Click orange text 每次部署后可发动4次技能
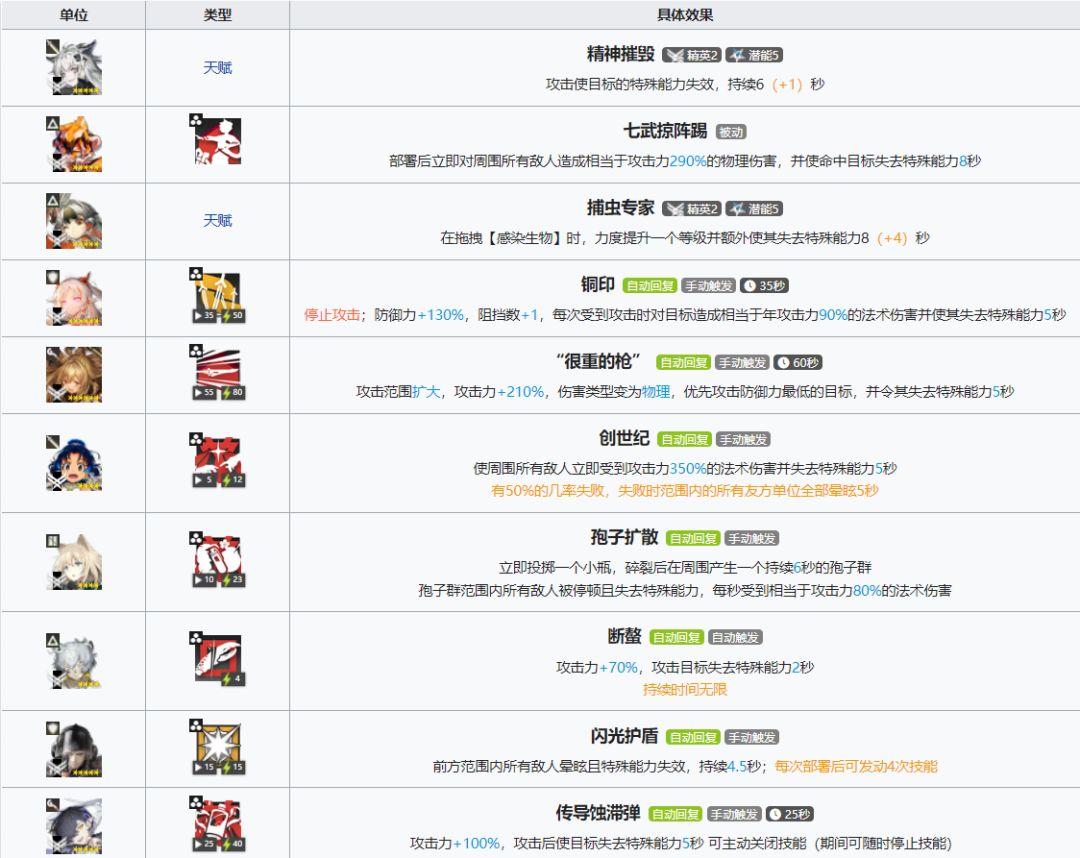1080x858 pixels. [856, 766]
